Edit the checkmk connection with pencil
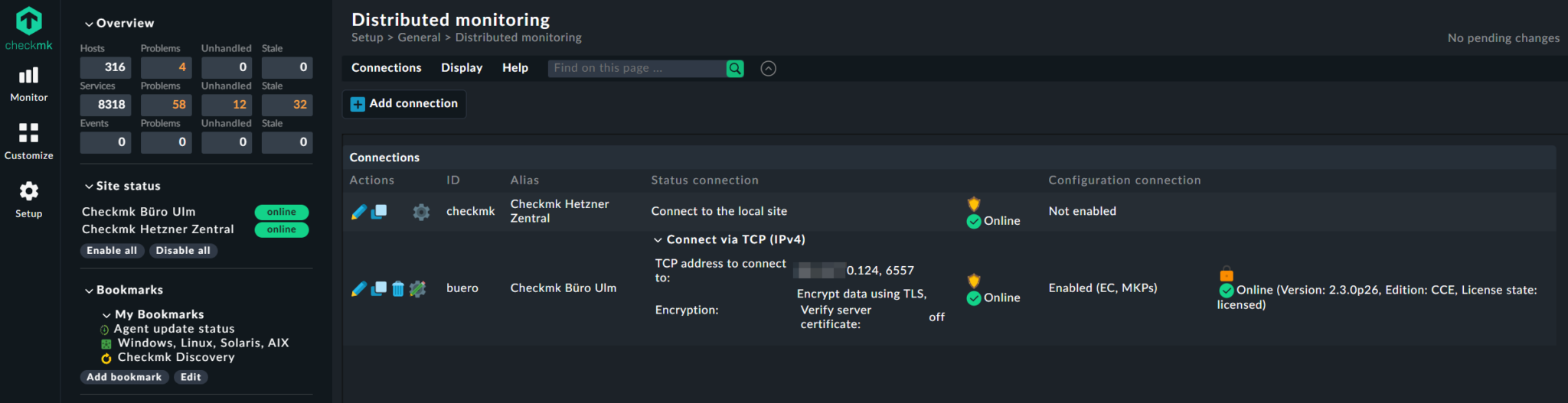This screenshot has width=1568, height=403. click(x=358, y=212)
